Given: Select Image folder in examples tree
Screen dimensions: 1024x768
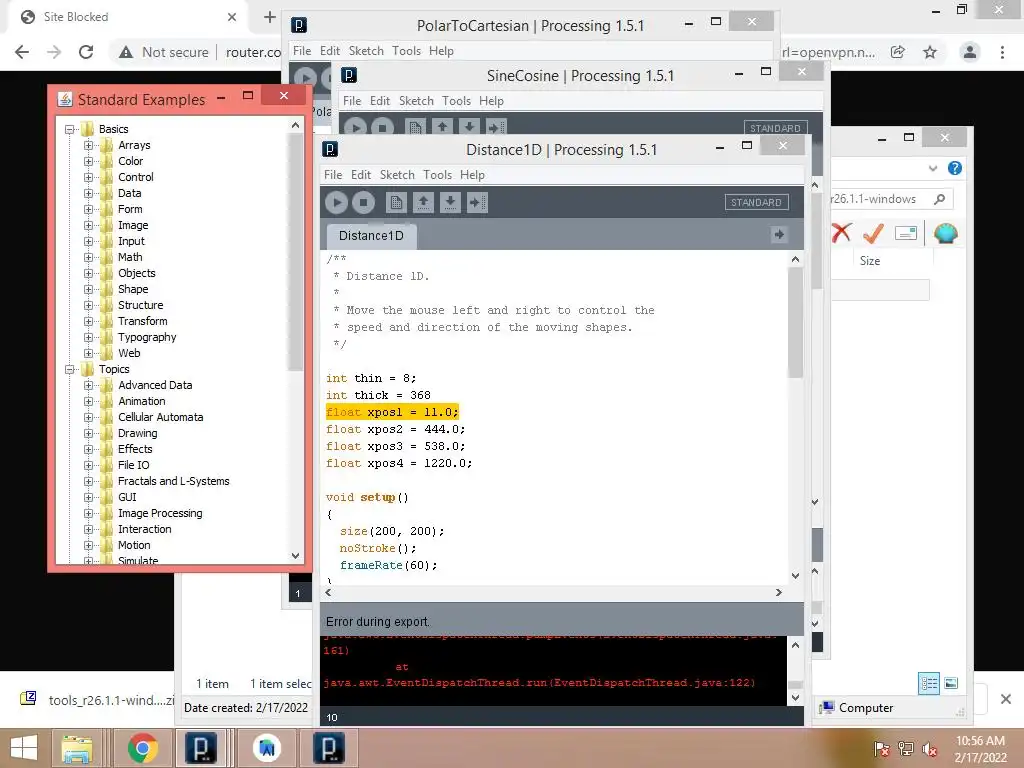Looking at the screenshot, I should [133, 225].
